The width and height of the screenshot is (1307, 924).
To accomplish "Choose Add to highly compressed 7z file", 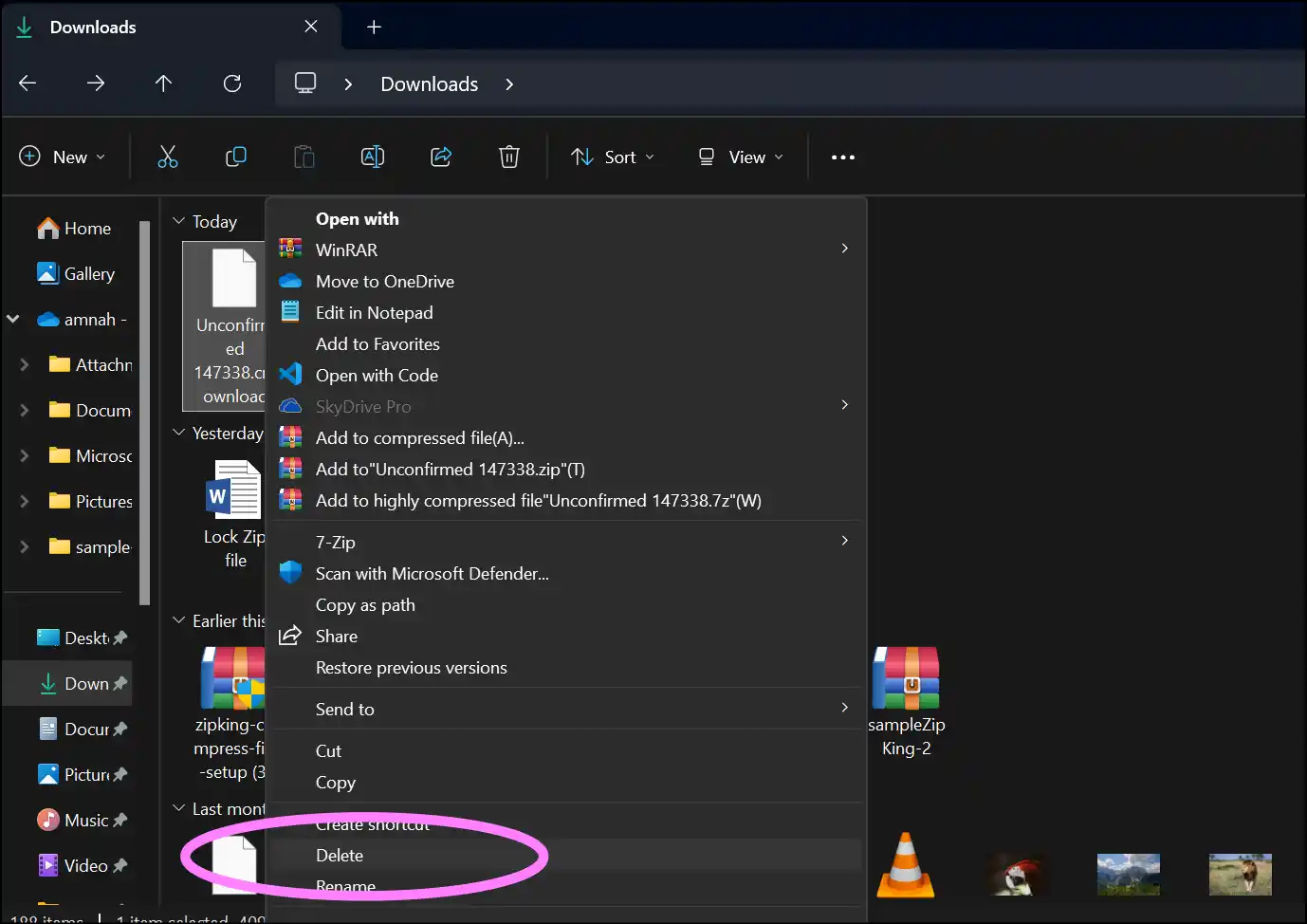I will pyautogui.click(x=567, y=501).
